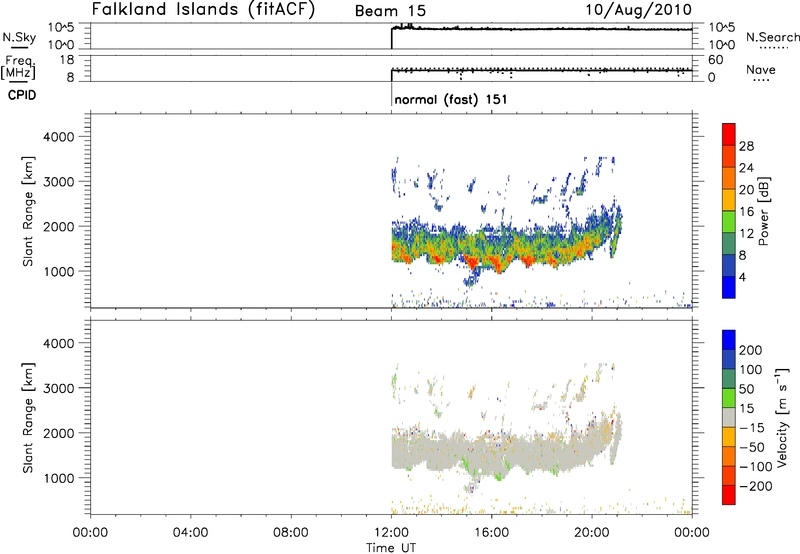The image size is (800, 554).
Task: Click Velocity color bar segment between 100 and 200
Action: (x=729, y=359)
